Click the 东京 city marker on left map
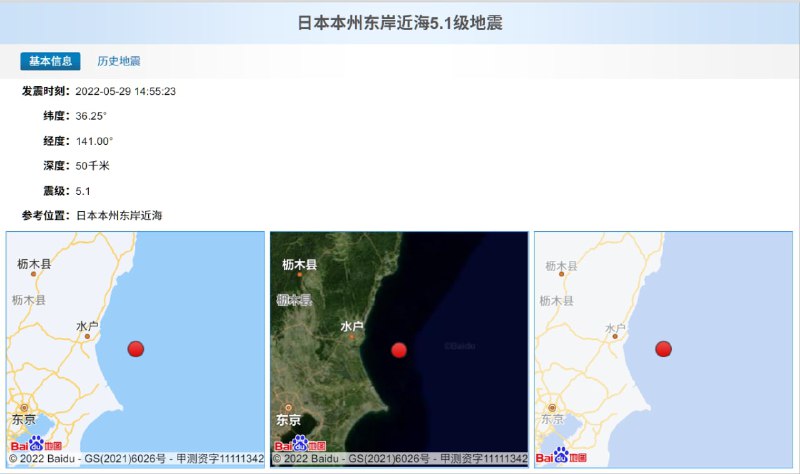 [x=24, y=407]
